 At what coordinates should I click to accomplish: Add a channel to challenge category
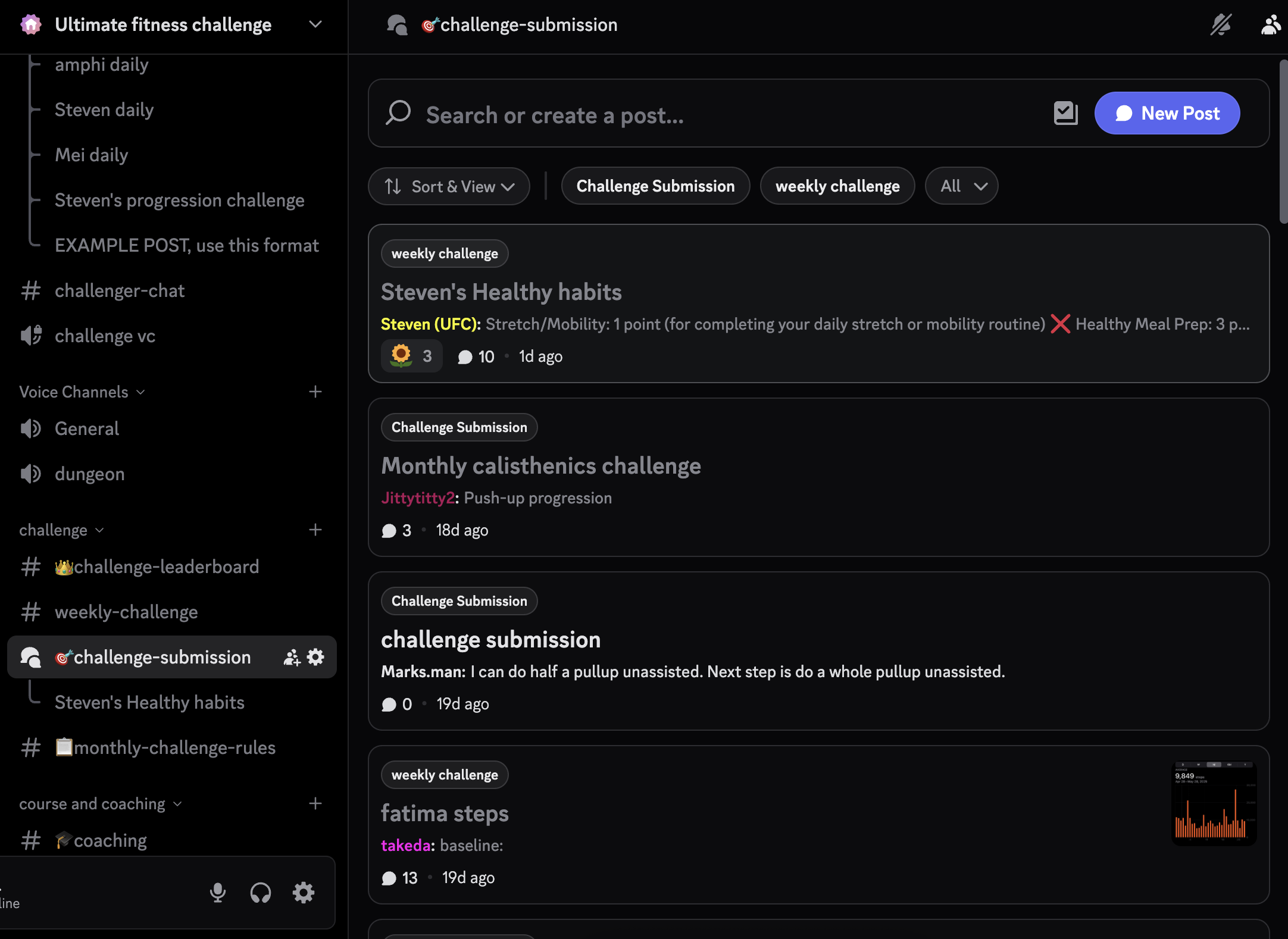315,530
